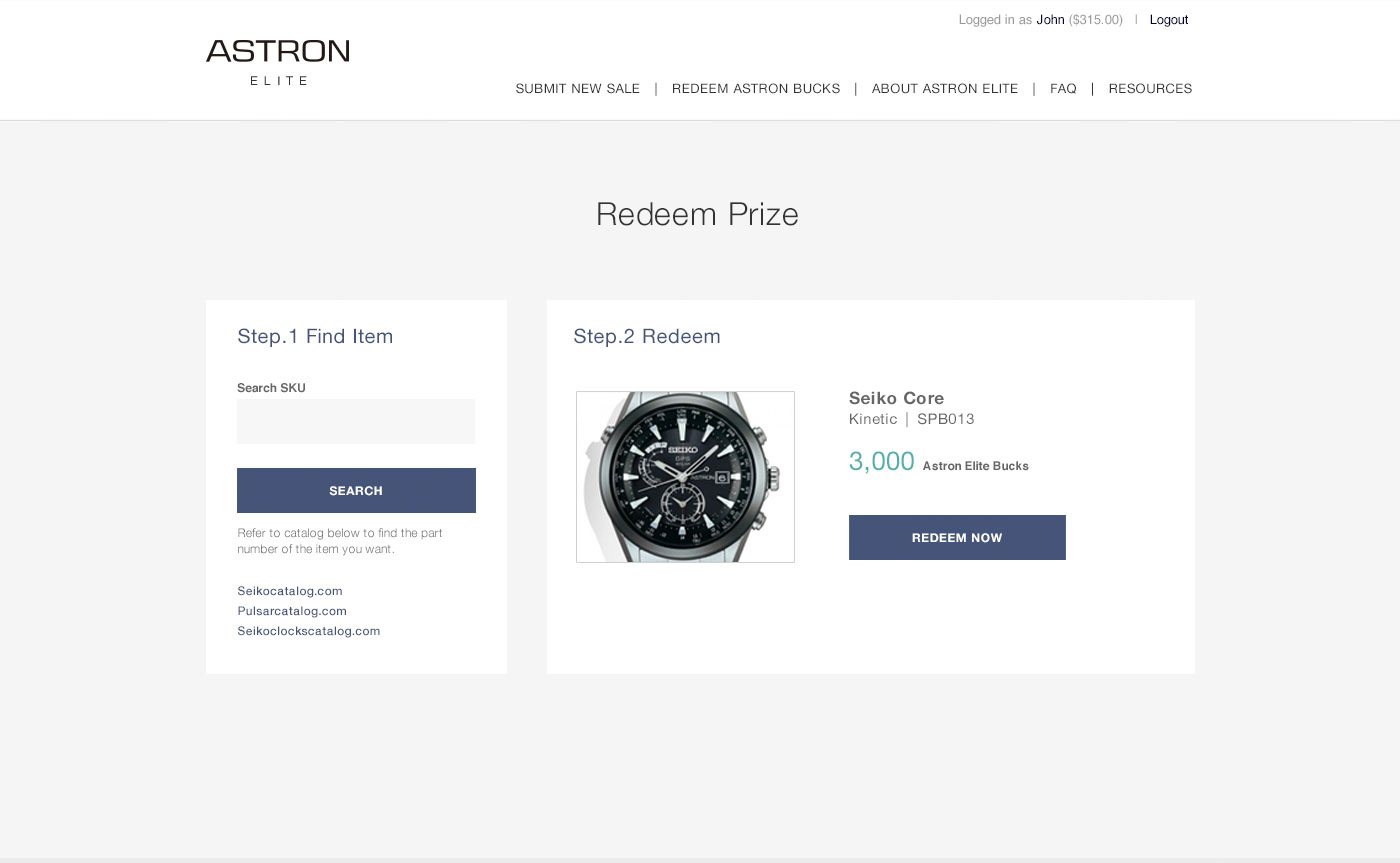1400x863 pixels.
Task: Open the Resources menu item
Action: 1150,89
